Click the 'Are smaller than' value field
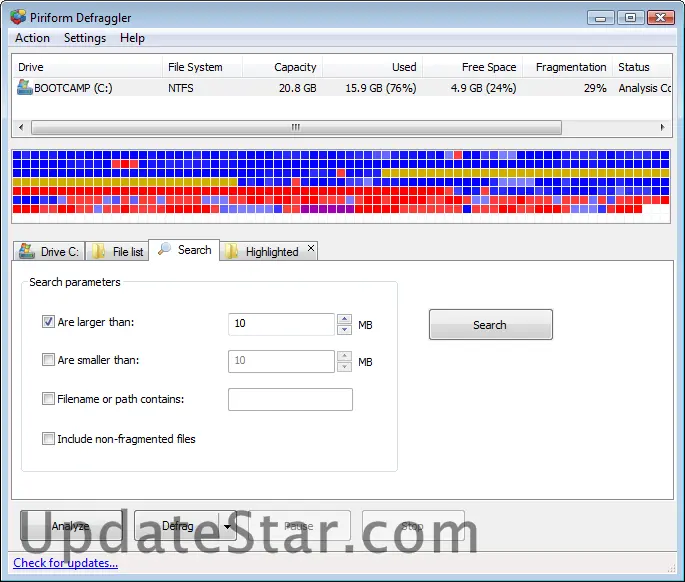 tap(281, 361)
